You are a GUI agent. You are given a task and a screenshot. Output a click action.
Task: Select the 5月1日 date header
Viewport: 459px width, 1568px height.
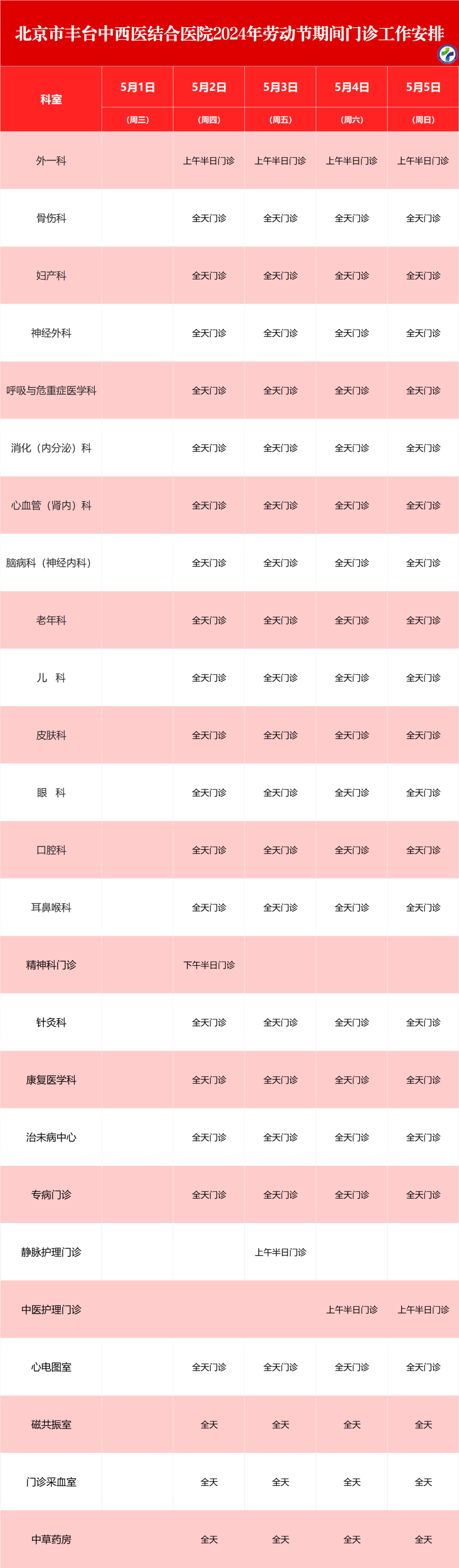tap(138, 87)
